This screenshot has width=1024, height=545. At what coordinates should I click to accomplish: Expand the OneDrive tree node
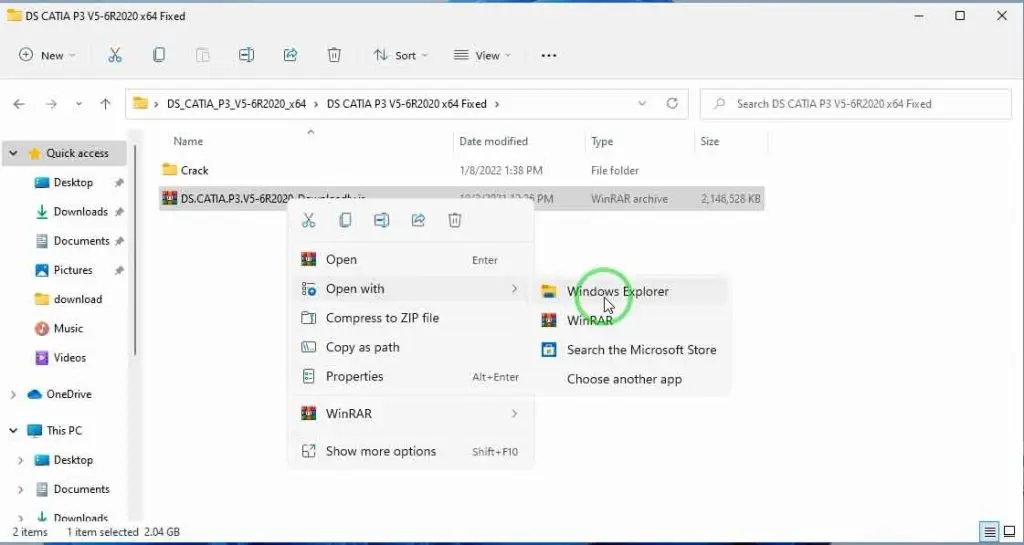click(x=13, y=395)
